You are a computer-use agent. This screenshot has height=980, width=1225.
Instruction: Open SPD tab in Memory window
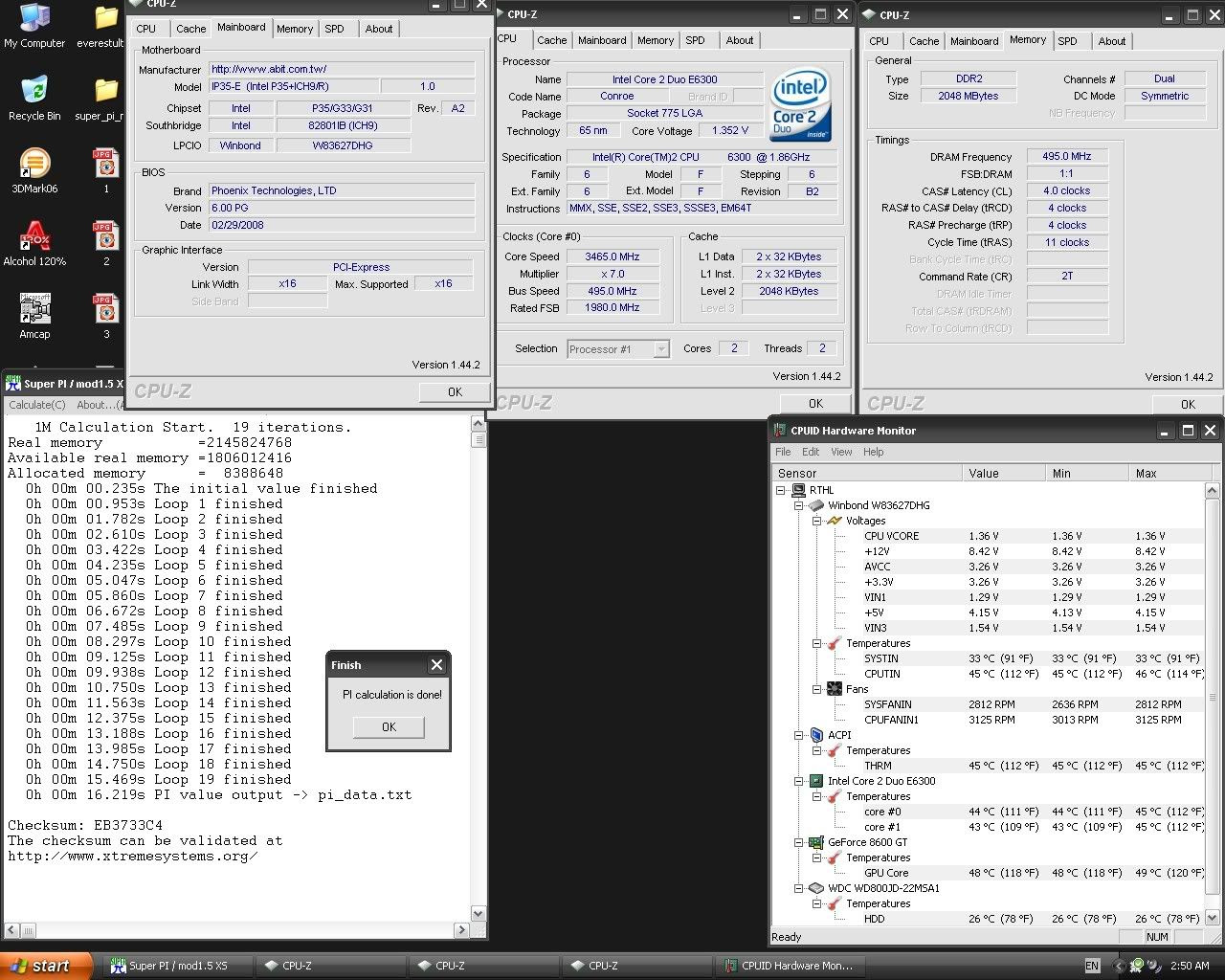[1067, 41]
